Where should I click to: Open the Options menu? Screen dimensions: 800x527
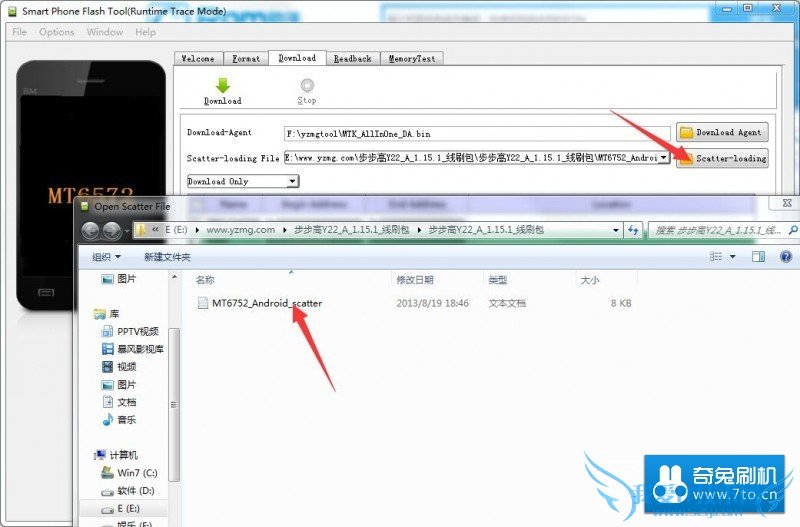tap(57, 32)
